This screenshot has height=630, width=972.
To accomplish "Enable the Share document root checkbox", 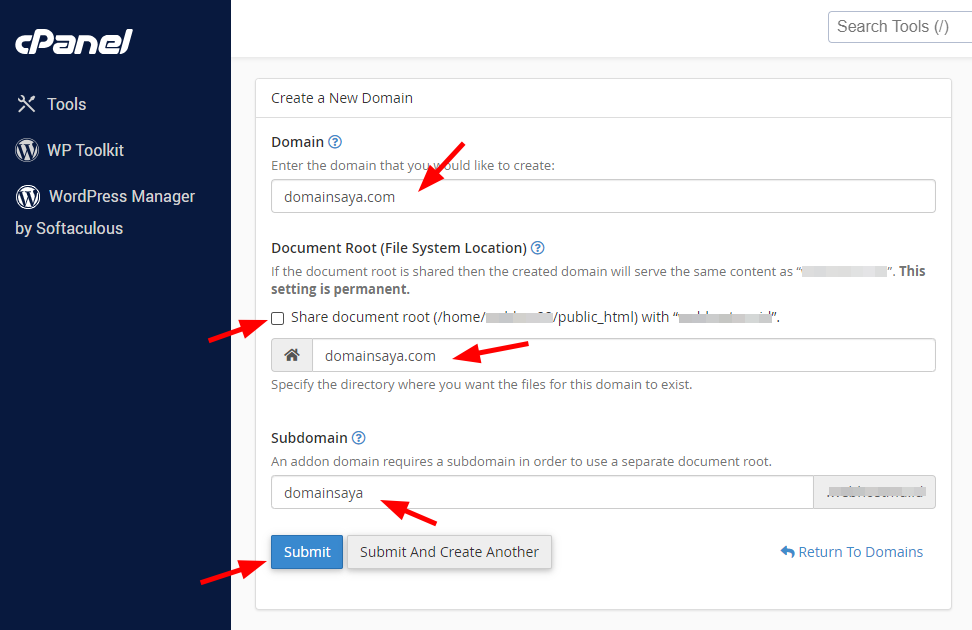I will [x=278, y=318].
